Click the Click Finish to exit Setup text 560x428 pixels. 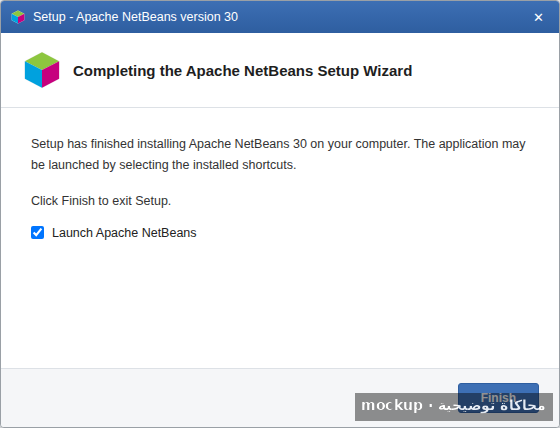[101, 201]
